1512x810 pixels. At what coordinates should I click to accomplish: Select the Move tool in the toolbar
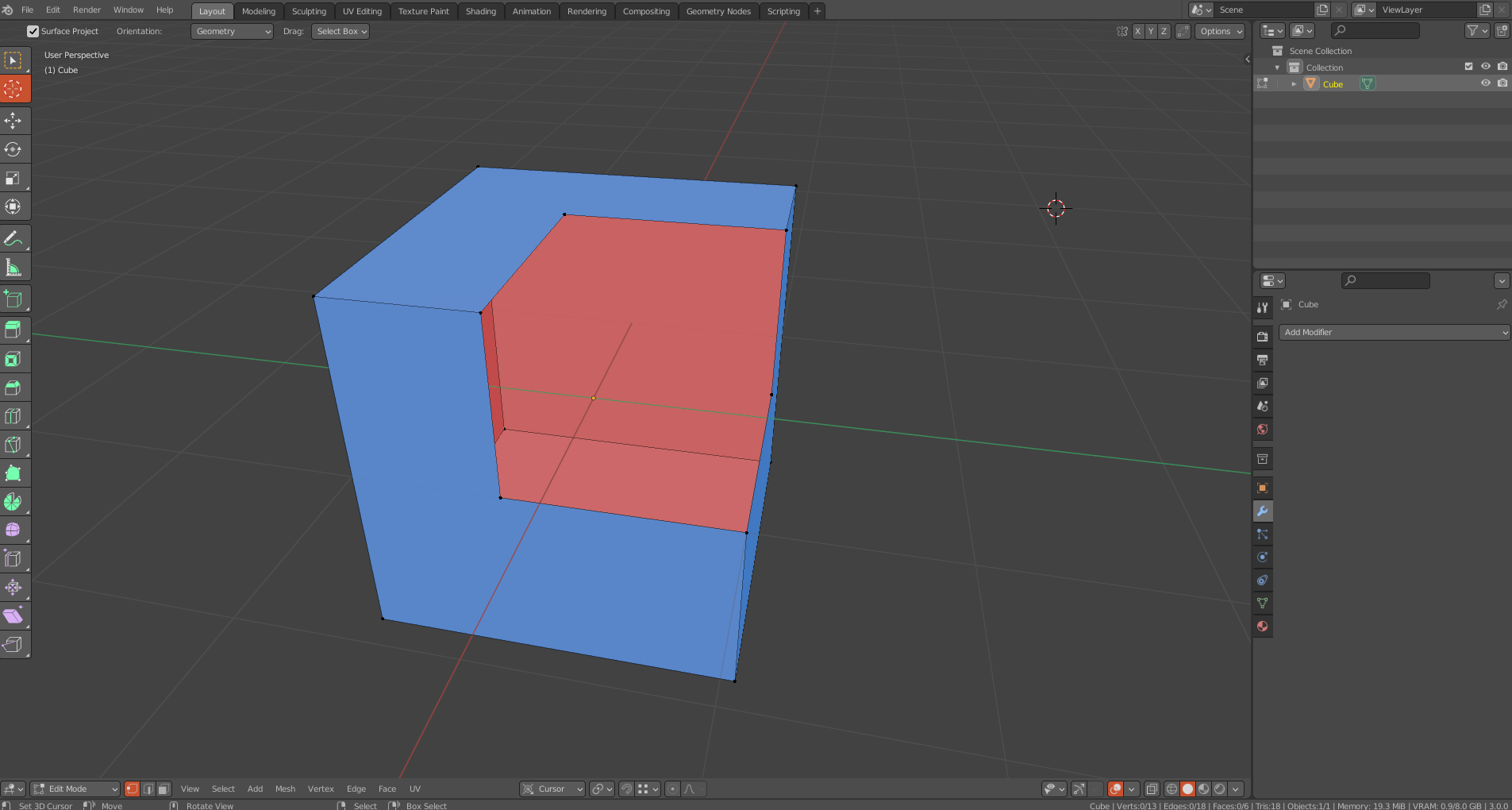(13, 121)
